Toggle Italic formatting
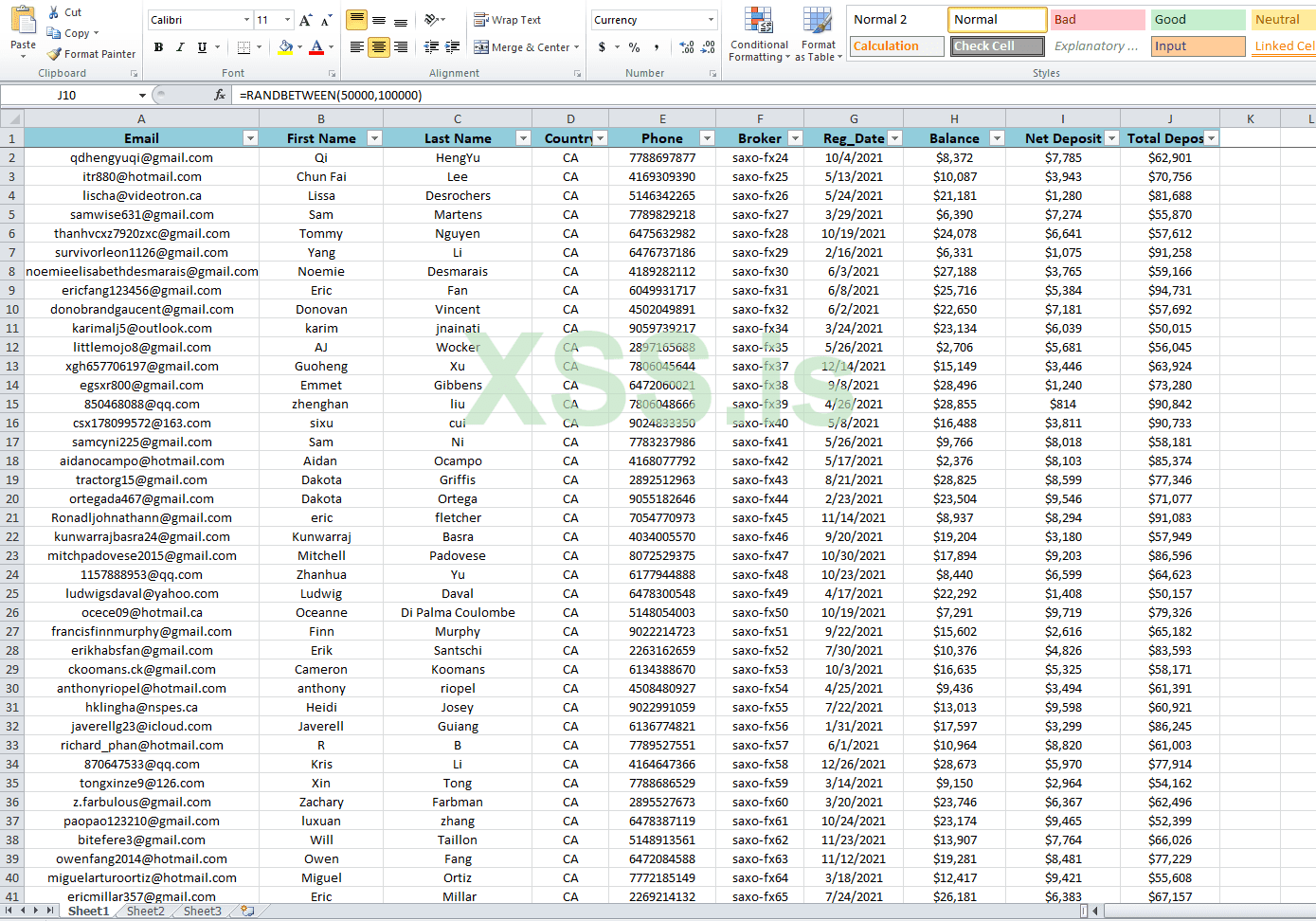This screenshot has width=1316, height=921. (x=180, y=46)
